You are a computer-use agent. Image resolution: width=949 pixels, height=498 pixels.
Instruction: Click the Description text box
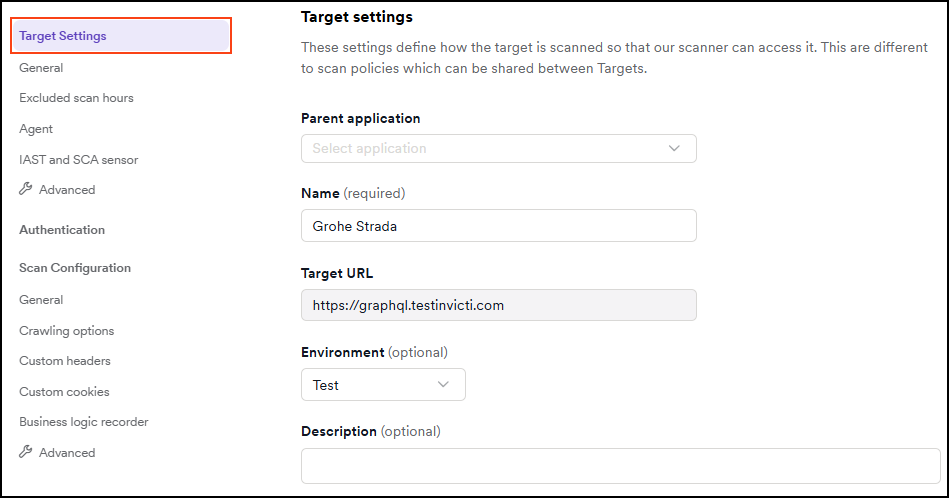point(620,466)
